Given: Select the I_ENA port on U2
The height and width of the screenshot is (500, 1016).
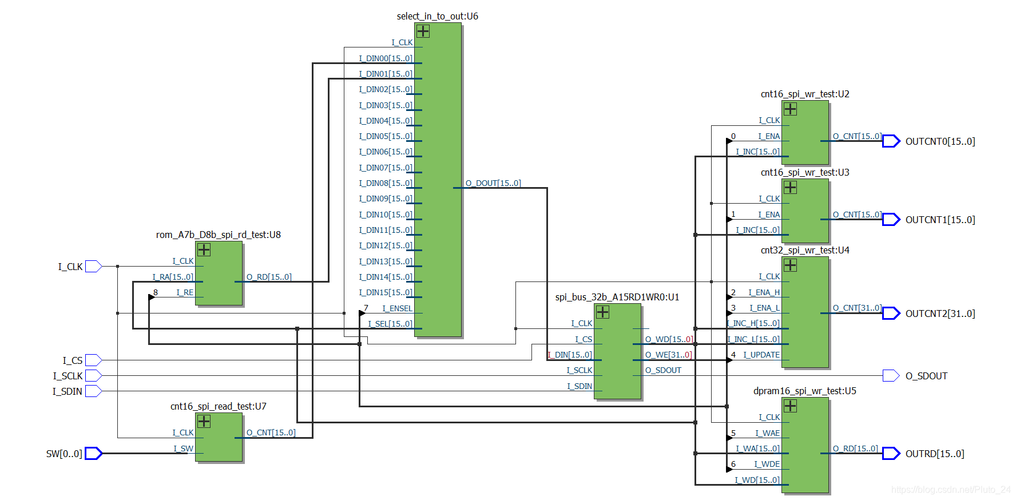Looking at the screenshot, I should tap(768, 136).
